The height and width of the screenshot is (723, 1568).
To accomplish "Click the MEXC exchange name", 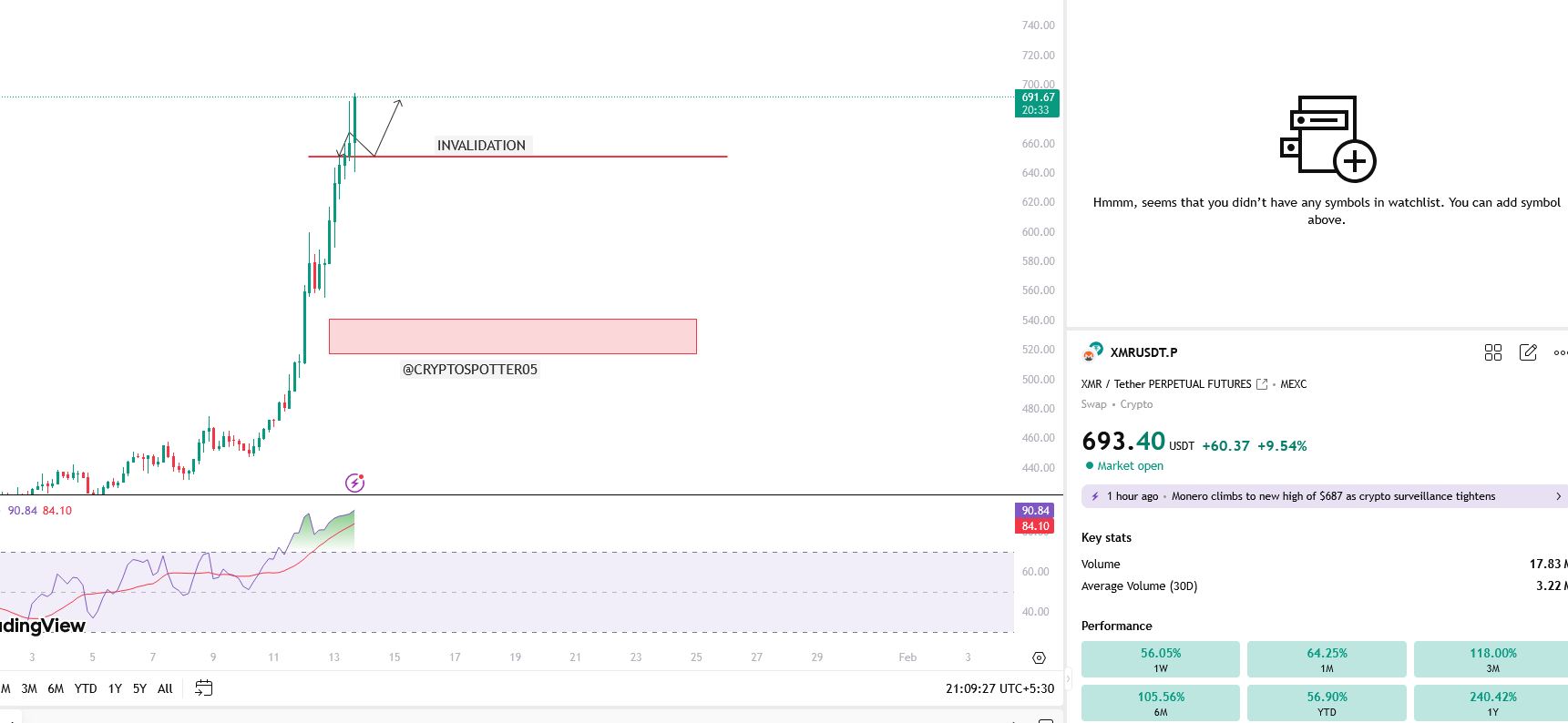I will pyautogui.click(x=1294, y=384).
